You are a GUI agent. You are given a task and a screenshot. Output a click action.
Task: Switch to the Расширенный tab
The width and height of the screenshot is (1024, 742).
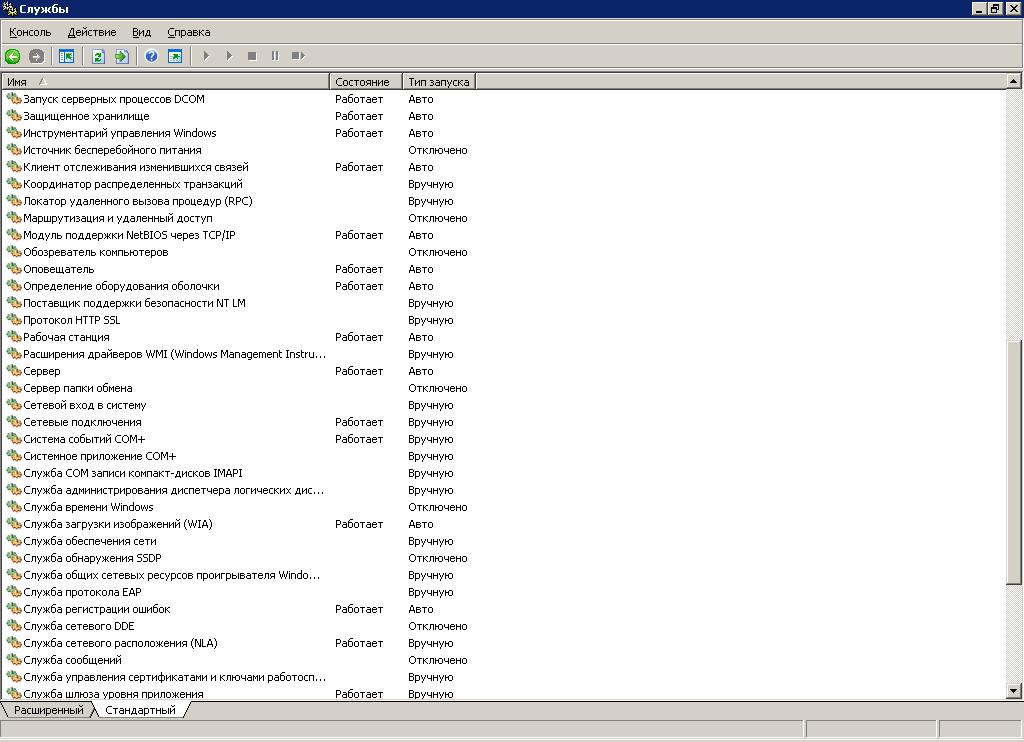point(48,710)
